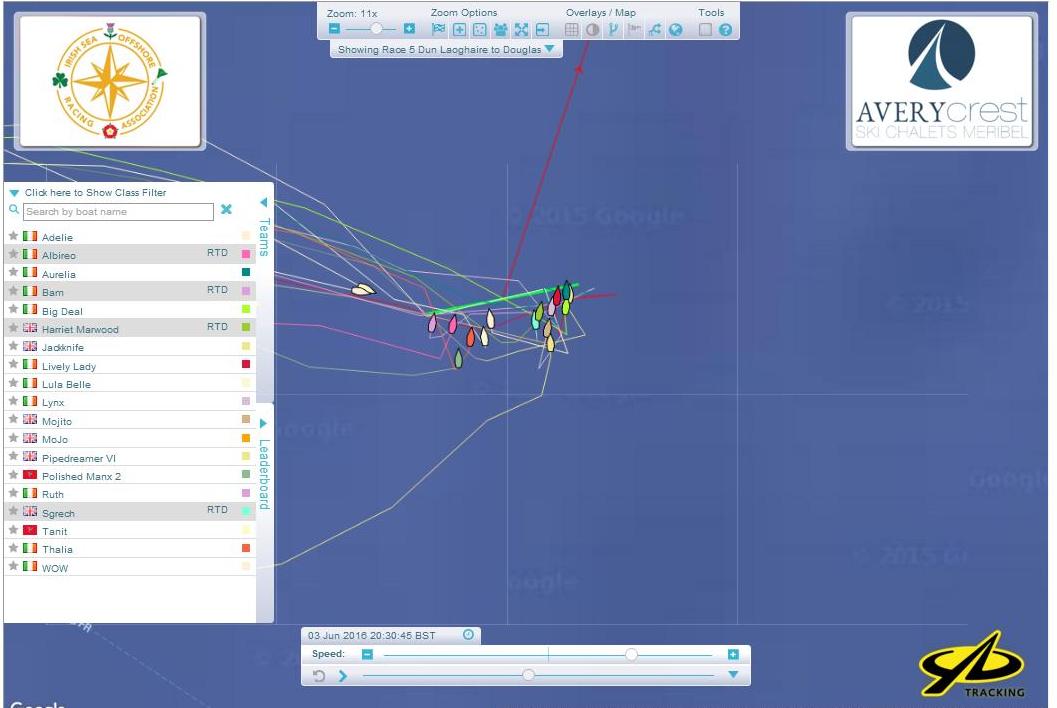Increase playback speed with plus button
This screenshot has height=708, width=1057.
[x=733, y=654]
